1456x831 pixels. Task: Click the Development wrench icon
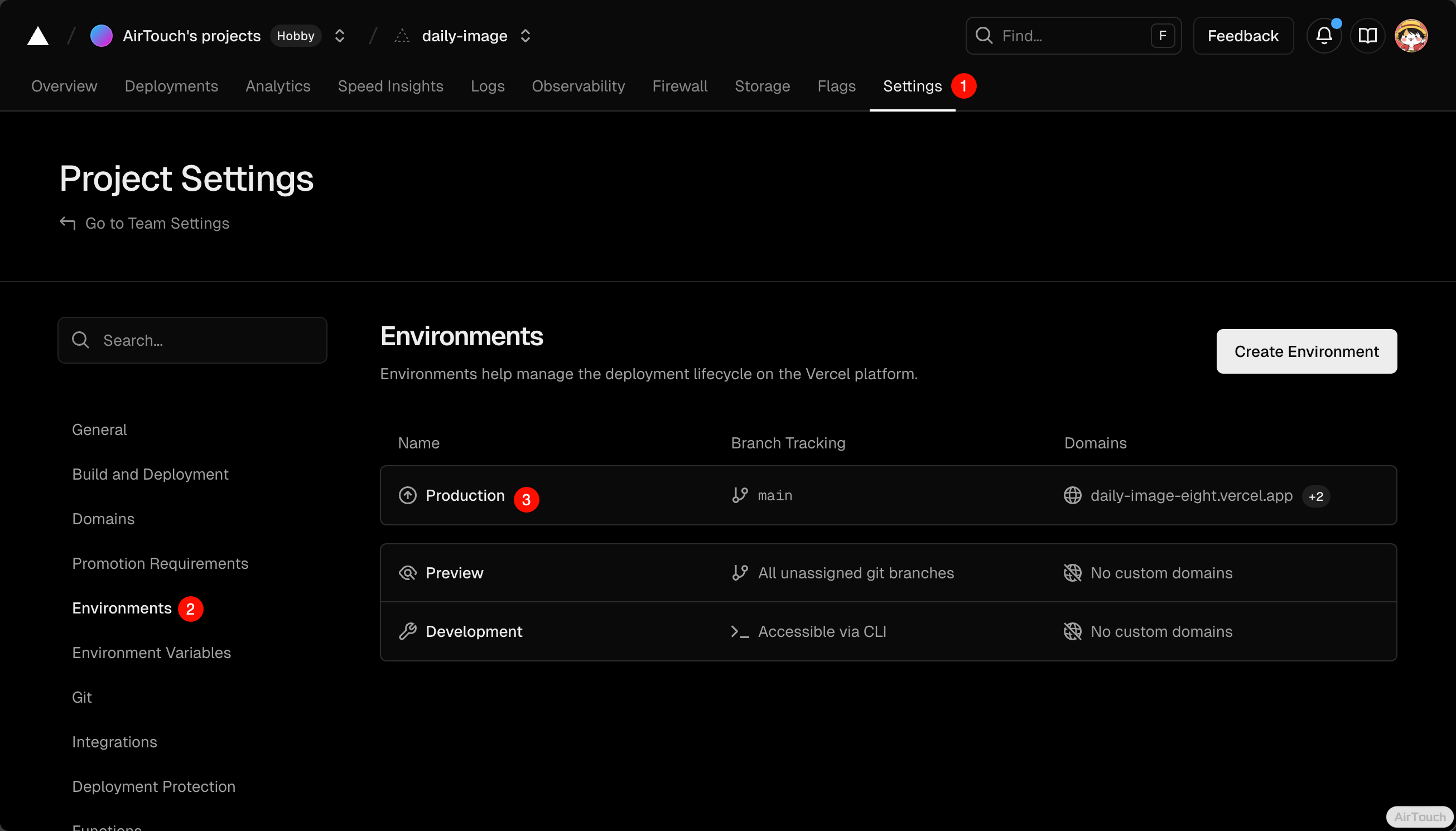pos(408,631)
